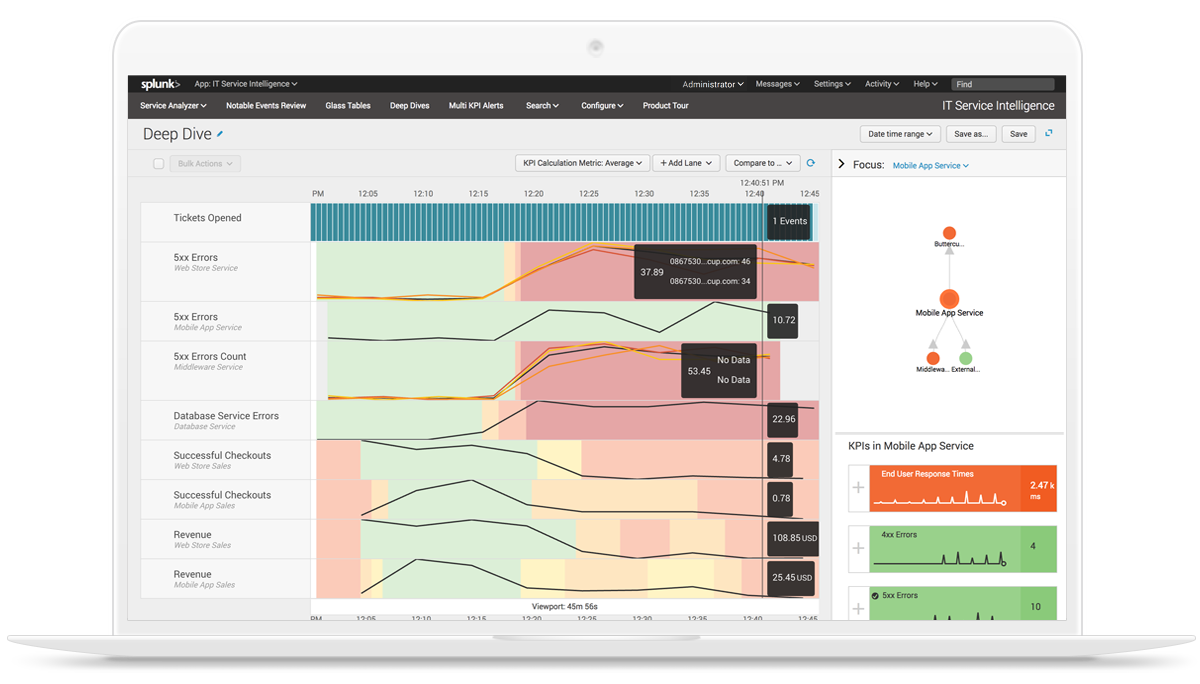Open the Settings menu
This screenshot has width=1200, height=684.
click(x=831, y=83)
